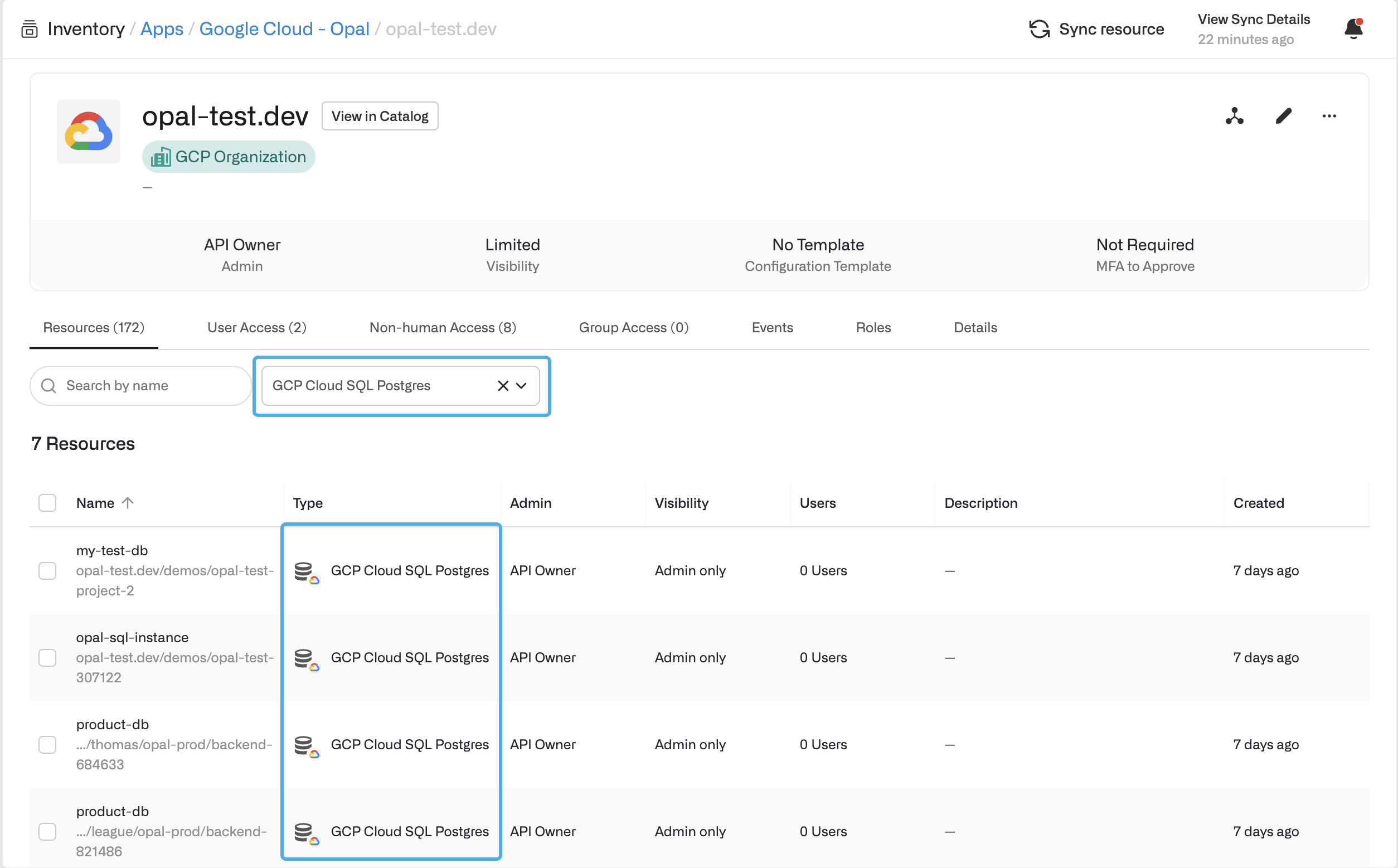The width and height of the screenshot is (1398, 868).
Task: Click the View in Catalog button
Action: point(380,116)
